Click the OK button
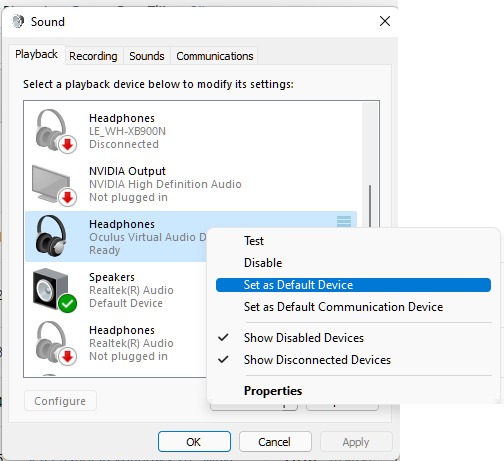 coord(194,442)
